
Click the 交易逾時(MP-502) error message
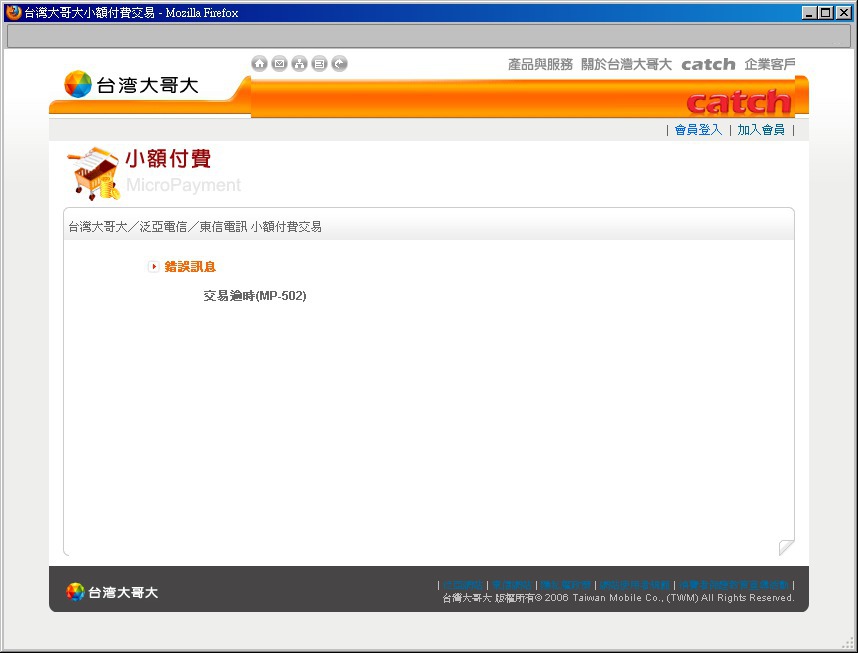pyautogui.click(x=255, y=296)
